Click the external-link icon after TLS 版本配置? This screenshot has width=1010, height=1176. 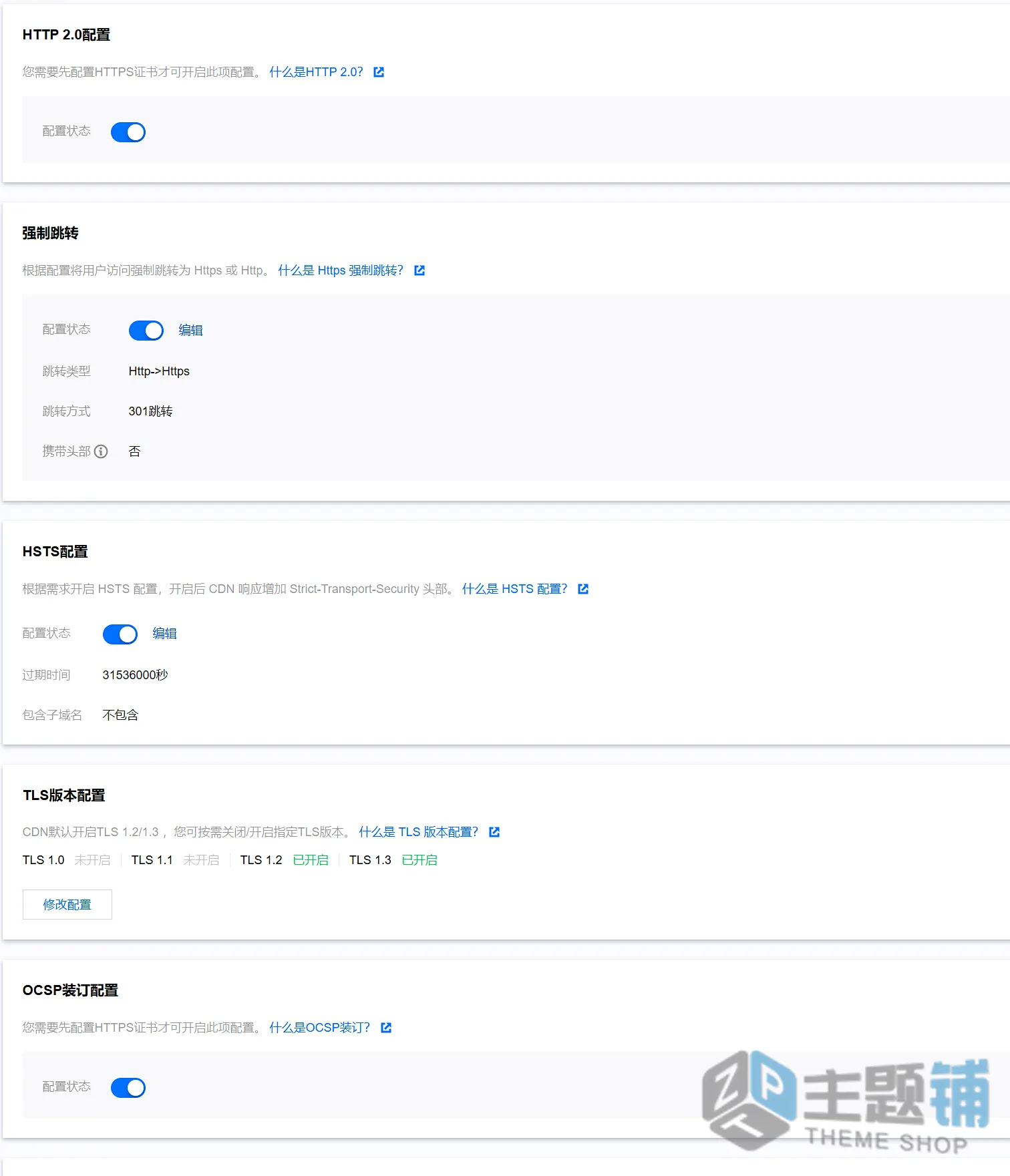tap(494, 832)
